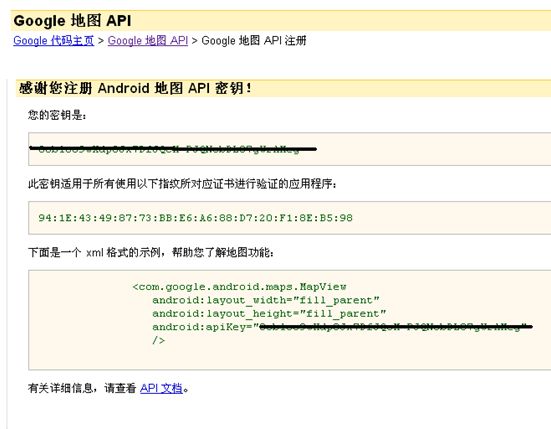Click the 感谢您注册 Android 地图 API 密钥 heading
This screenshot has height=429, width=551.
135,88
